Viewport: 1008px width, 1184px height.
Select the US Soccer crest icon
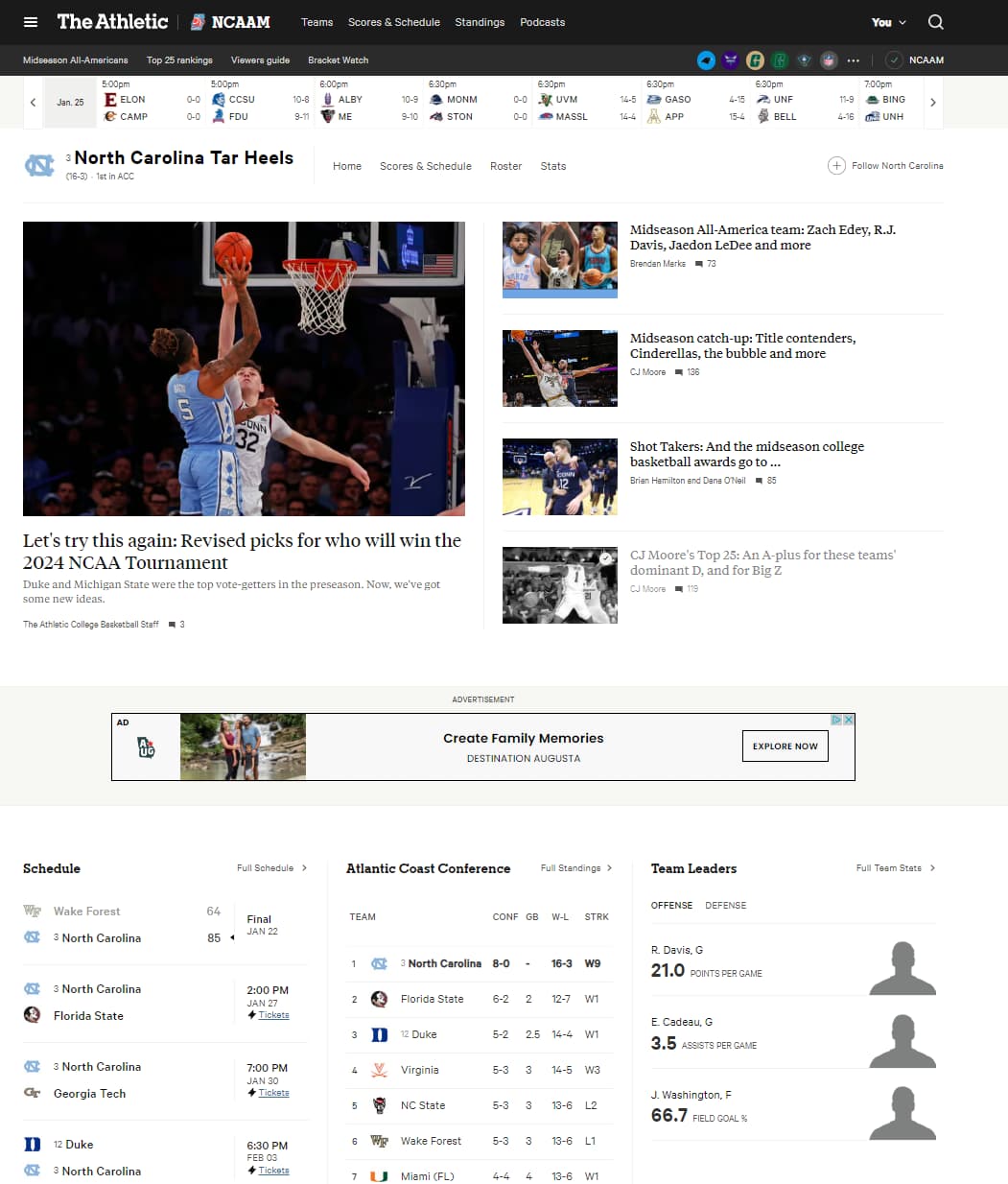[805, 60]
